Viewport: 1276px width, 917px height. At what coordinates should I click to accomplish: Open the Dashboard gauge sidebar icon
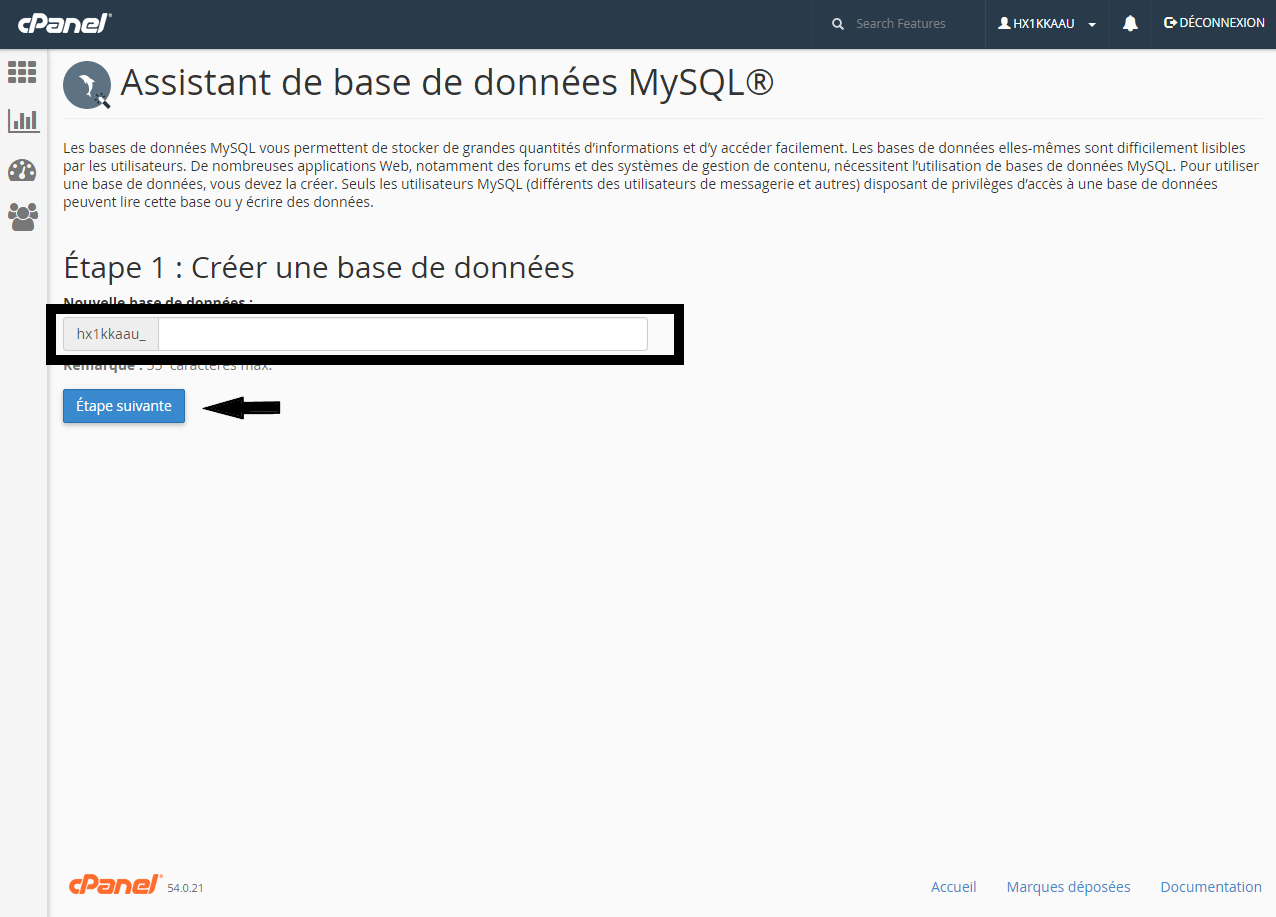coord(22,169)
